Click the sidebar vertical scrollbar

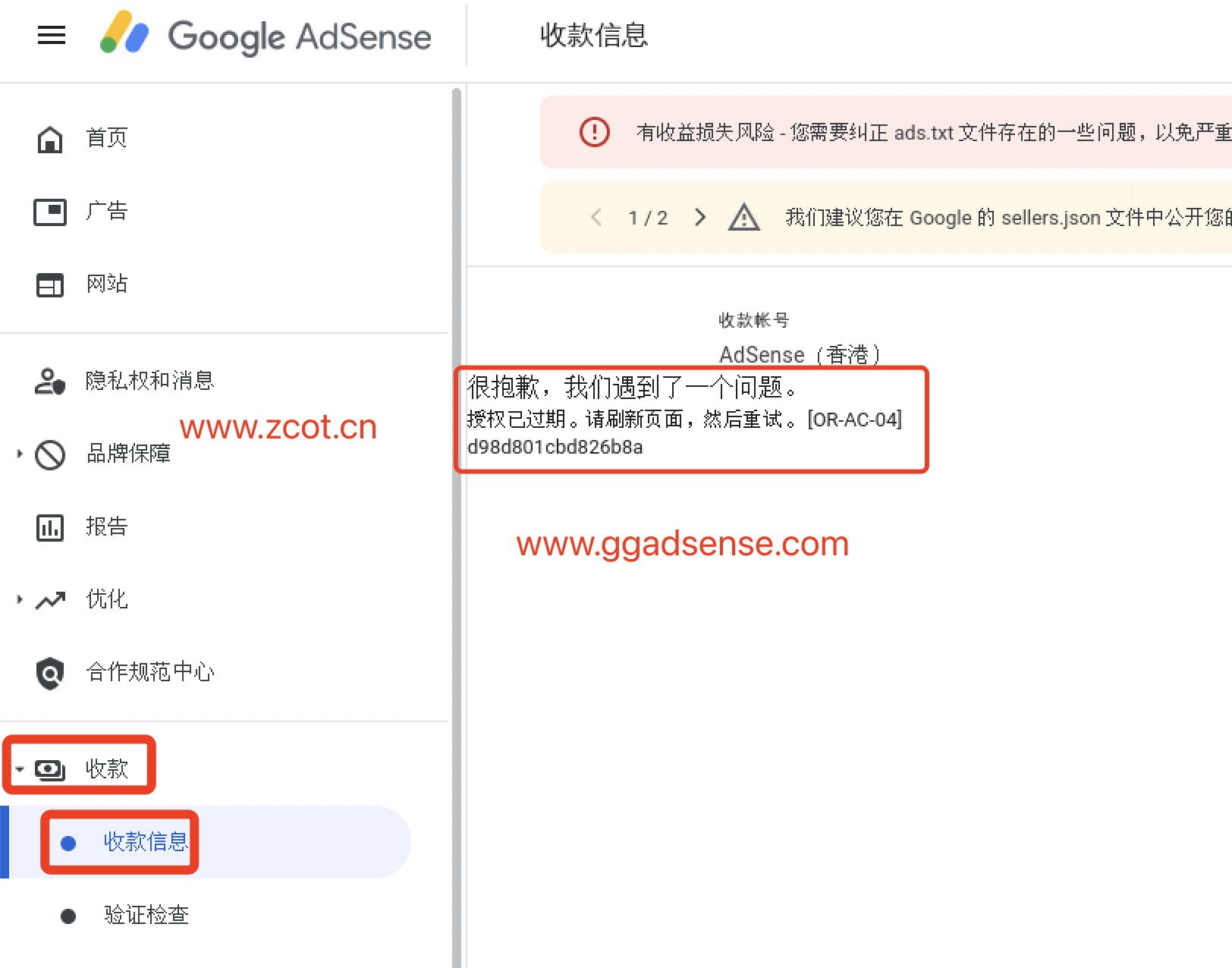point(457,528)
